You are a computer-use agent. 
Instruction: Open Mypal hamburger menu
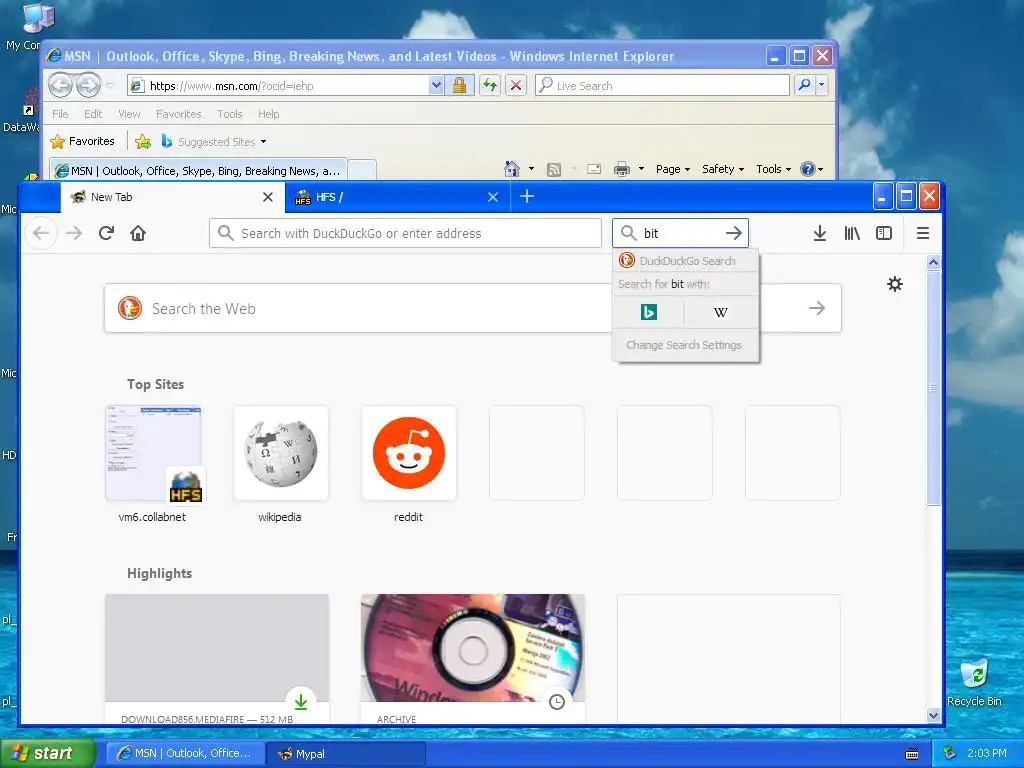click(923, 233)
